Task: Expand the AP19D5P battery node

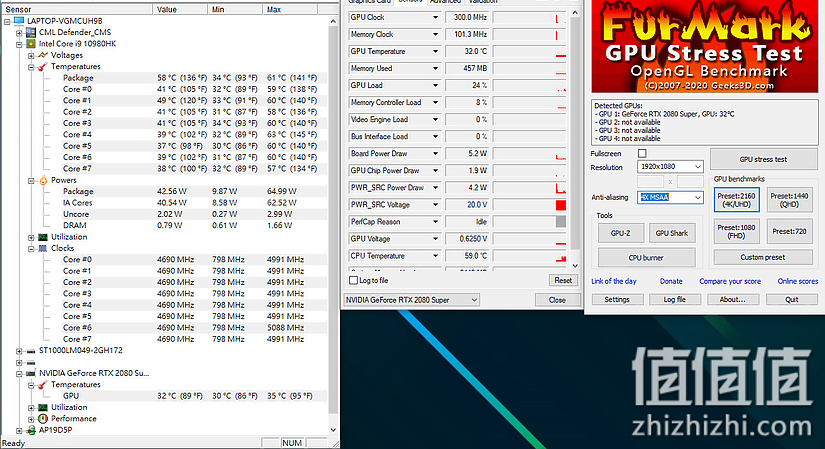Action: click(19, 431)
